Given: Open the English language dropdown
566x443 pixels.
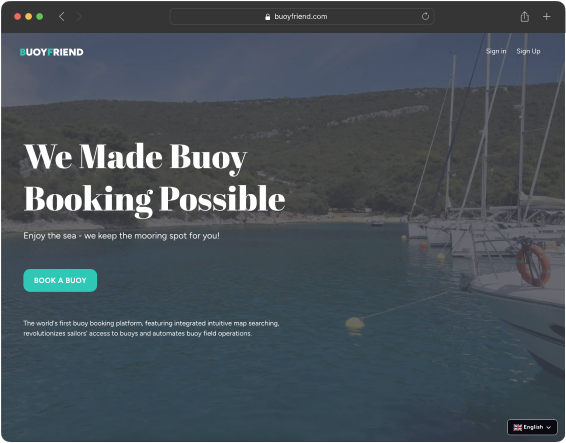Looking at the screenshot, I should click(532, 427).
